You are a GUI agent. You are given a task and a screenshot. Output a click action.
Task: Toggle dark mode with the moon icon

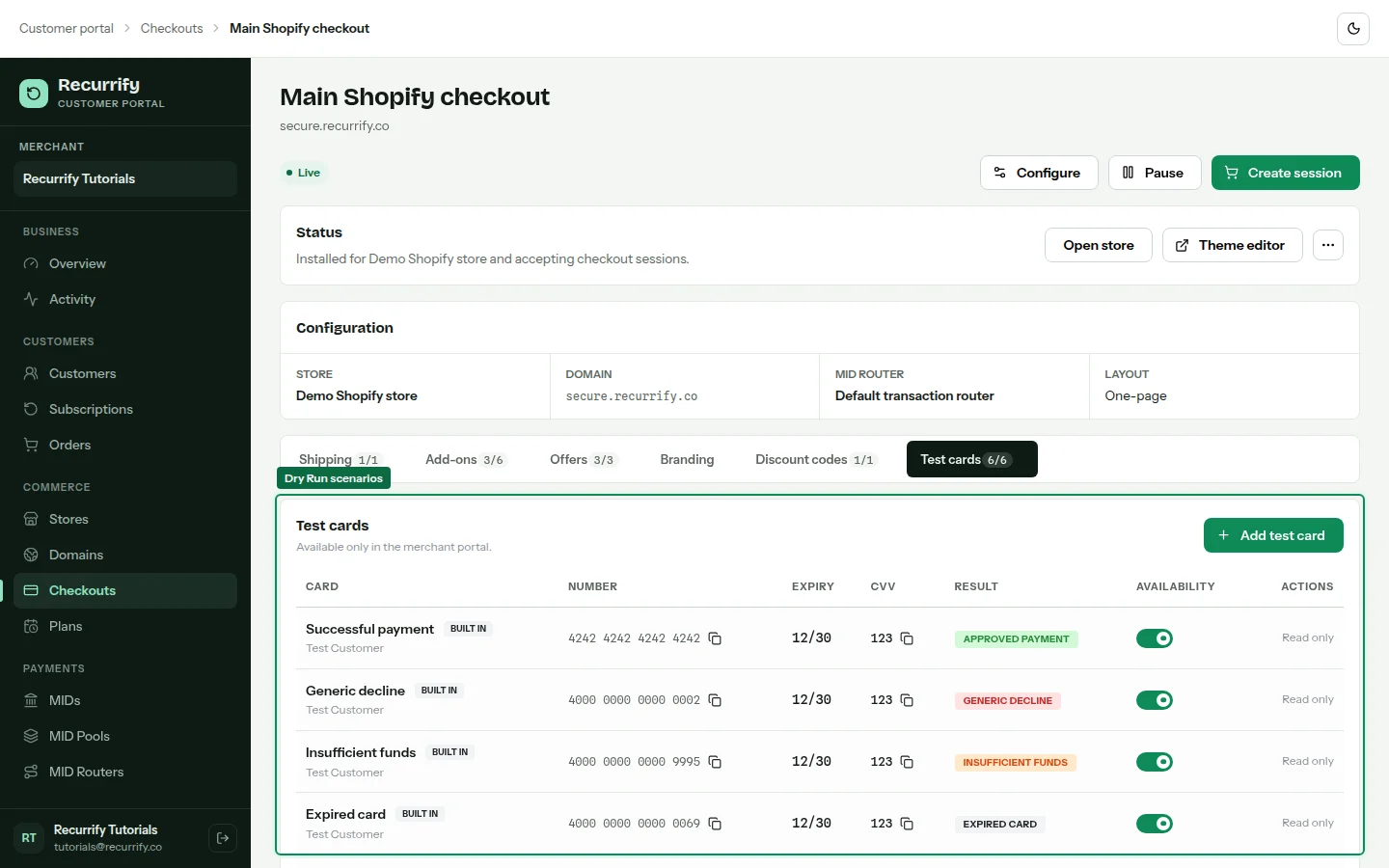[x=1353, y=29]
